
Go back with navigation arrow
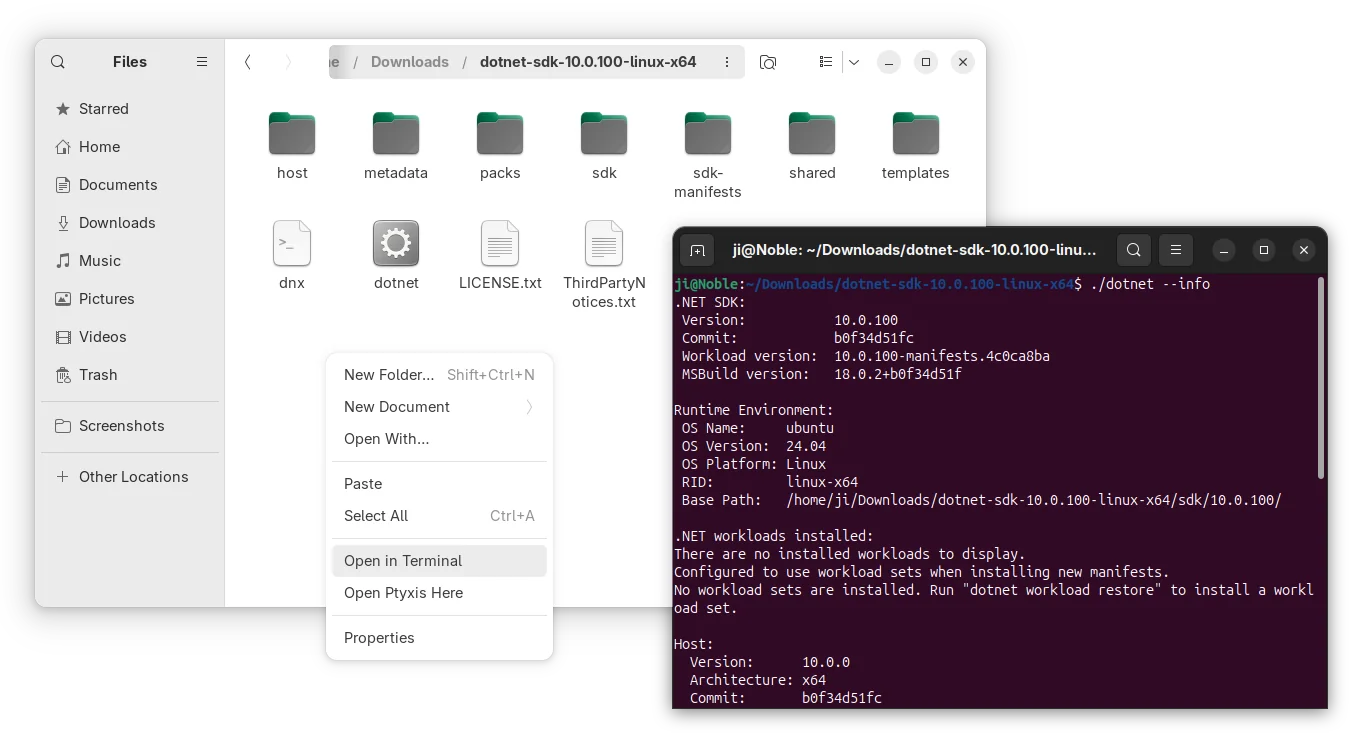point(248,62)
